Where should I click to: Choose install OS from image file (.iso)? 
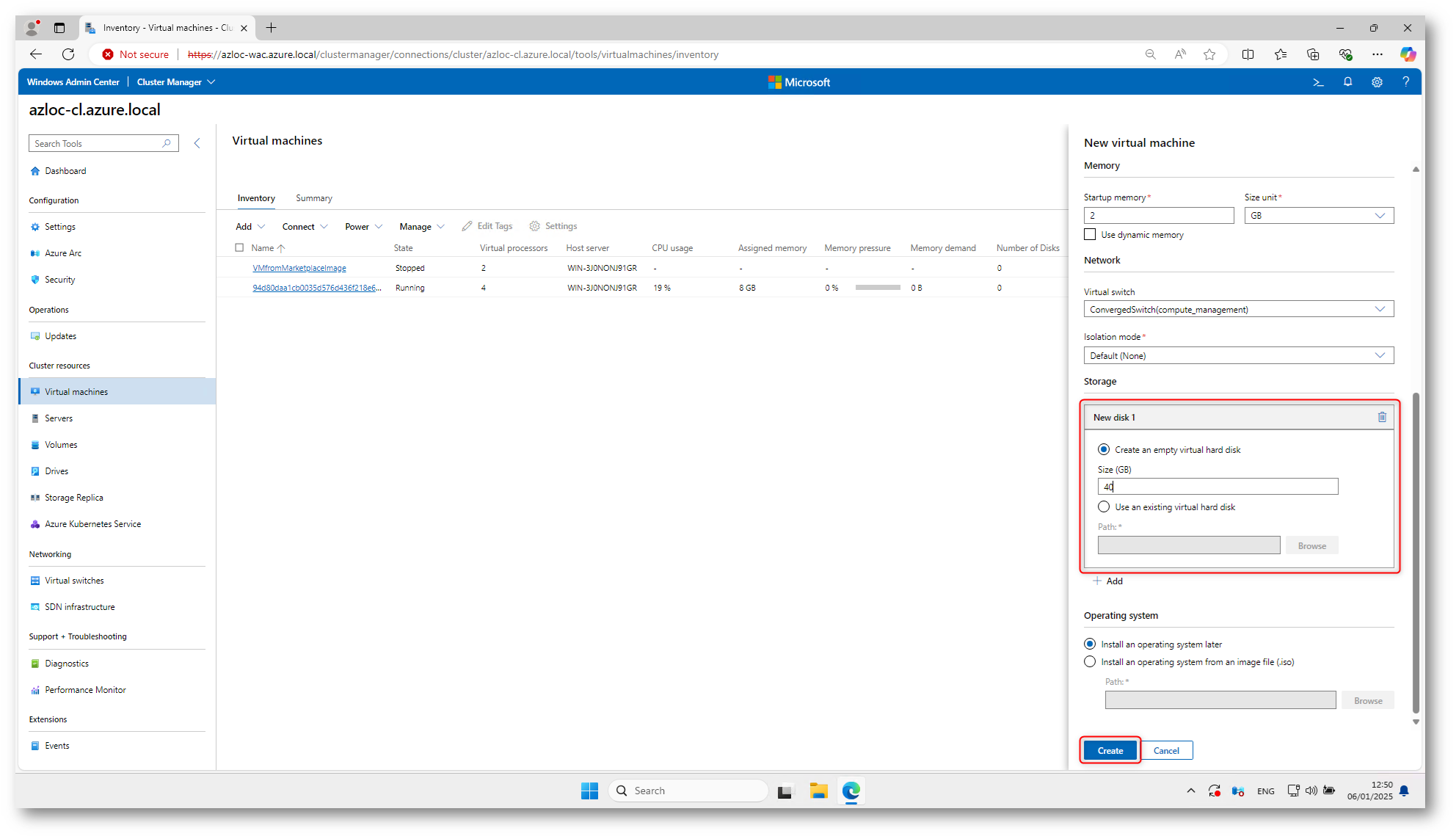pos(1090,661)
